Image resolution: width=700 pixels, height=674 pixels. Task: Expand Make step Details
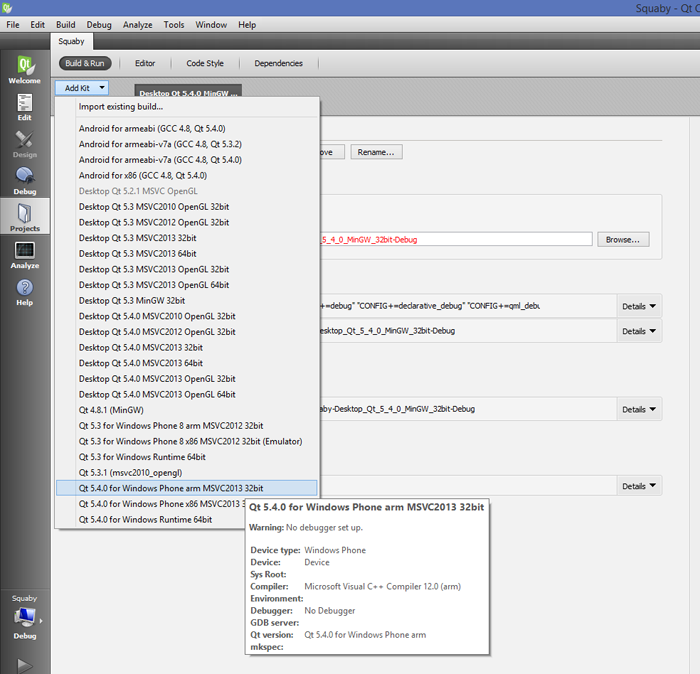click(639, 331)
